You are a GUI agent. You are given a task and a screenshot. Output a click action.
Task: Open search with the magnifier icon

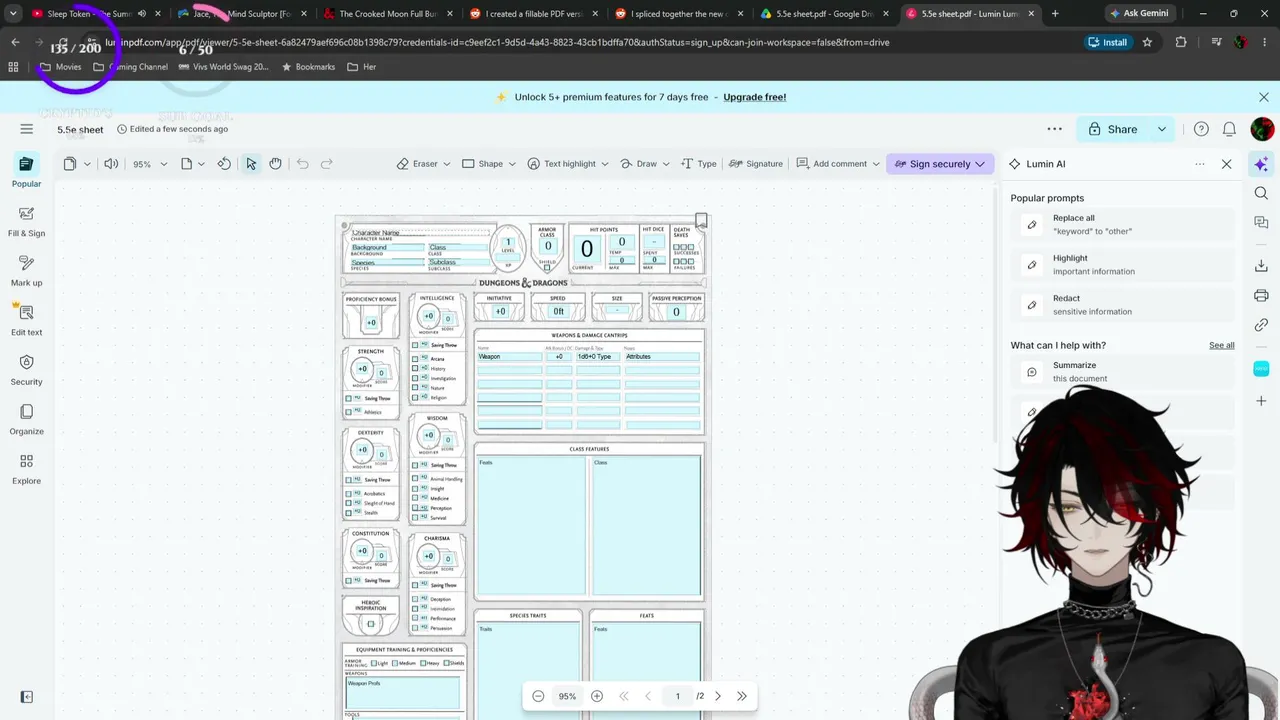(1261, 193)
